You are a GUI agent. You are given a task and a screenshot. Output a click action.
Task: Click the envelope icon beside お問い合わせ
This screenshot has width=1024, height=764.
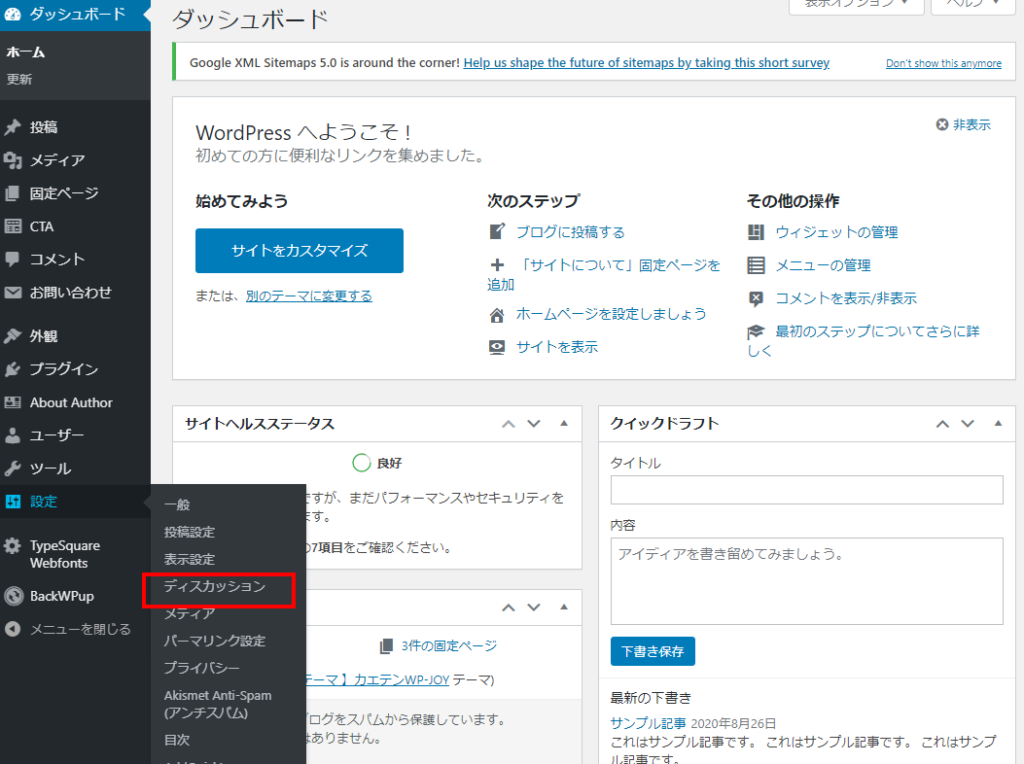click(x=12, y=293)
